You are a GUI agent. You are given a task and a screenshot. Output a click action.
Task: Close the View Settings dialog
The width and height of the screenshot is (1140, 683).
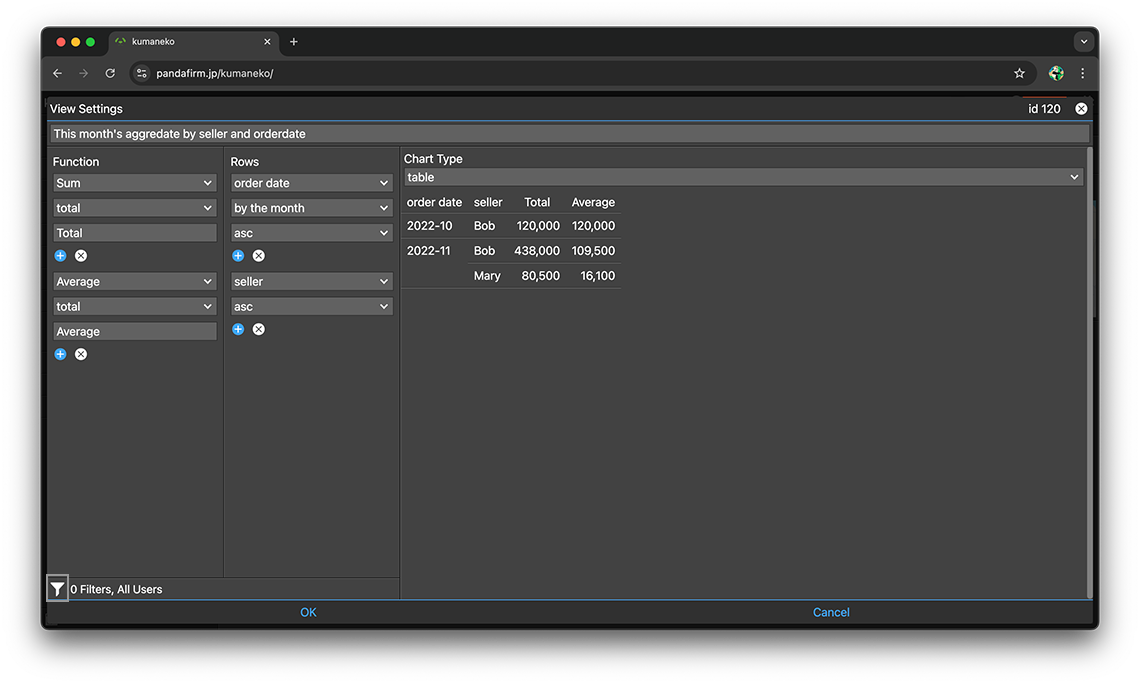pos(1081,109)
